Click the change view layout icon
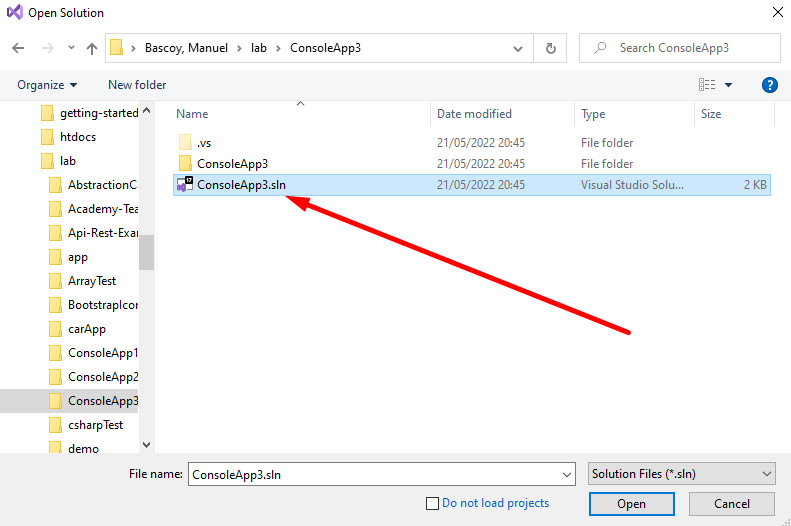 (707, 85)
